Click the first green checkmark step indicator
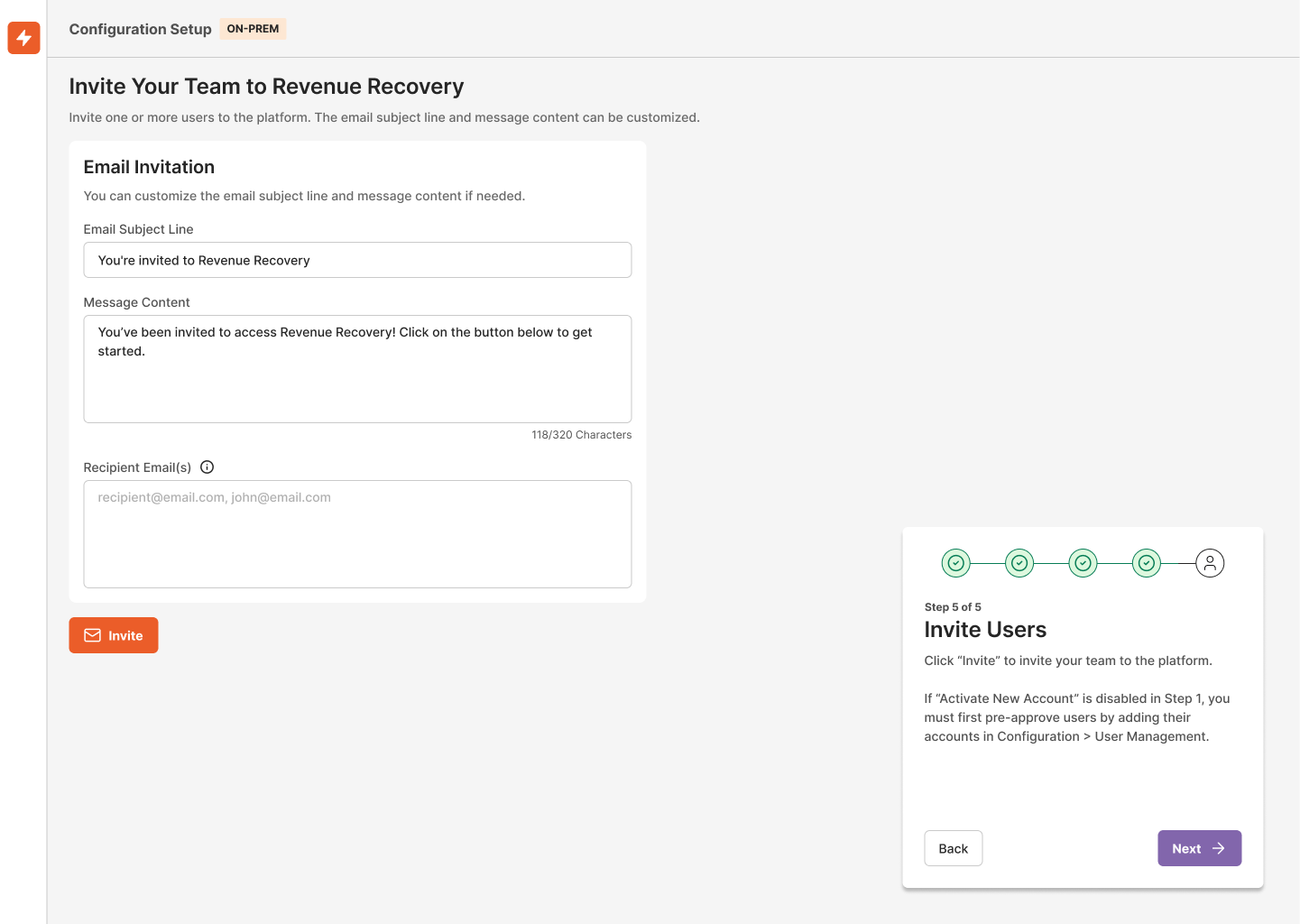 coord(956,562)
